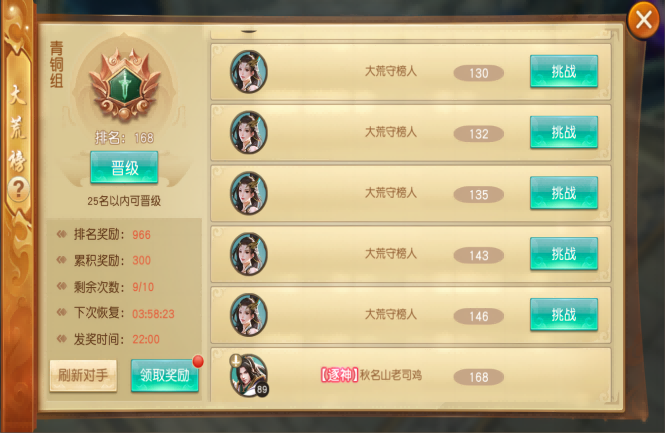Viewport: 665px width, 433px height.
Task: Challenge the rank 132 opponent
Action: click(x=564, y=132)
